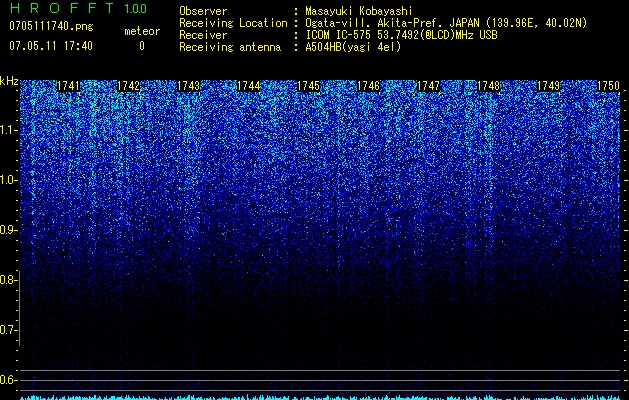Click the HROFFT 1.0.0 title text

pyautogui.click(x=78, y=8)
